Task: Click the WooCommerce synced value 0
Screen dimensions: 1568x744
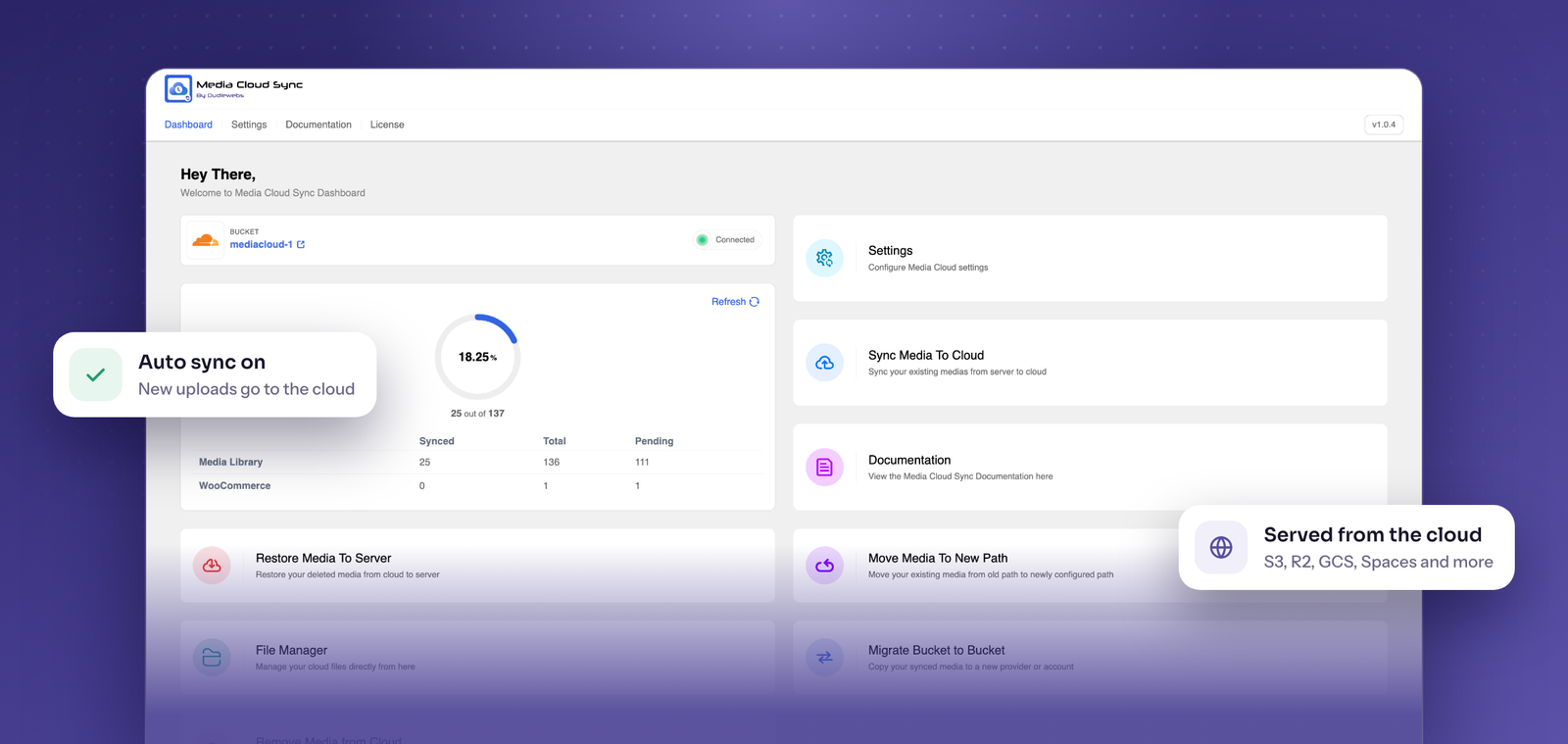Action: point(422,485)
